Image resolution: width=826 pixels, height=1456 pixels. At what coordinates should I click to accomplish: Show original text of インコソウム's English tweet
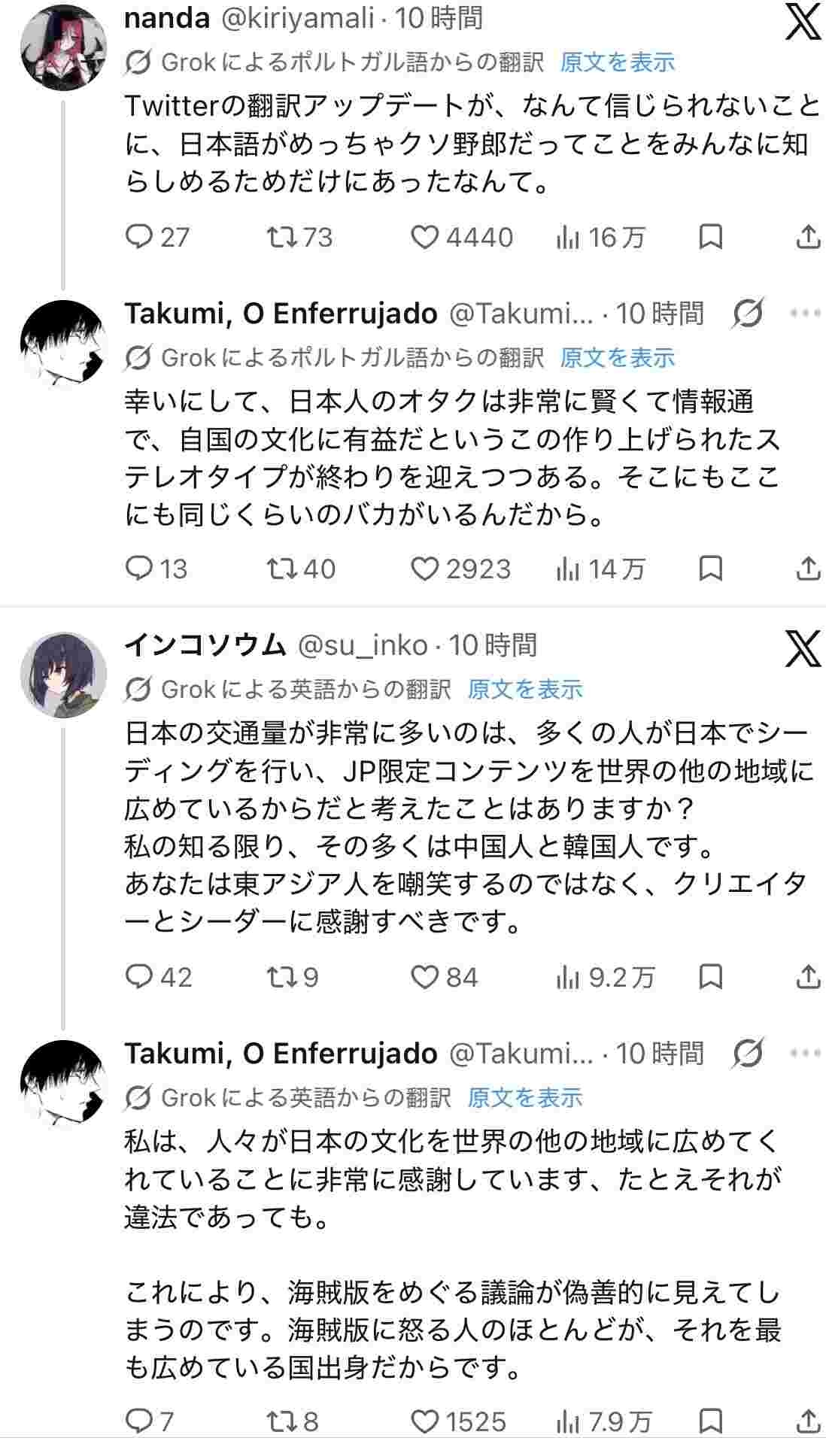click(x=524, y=689)
